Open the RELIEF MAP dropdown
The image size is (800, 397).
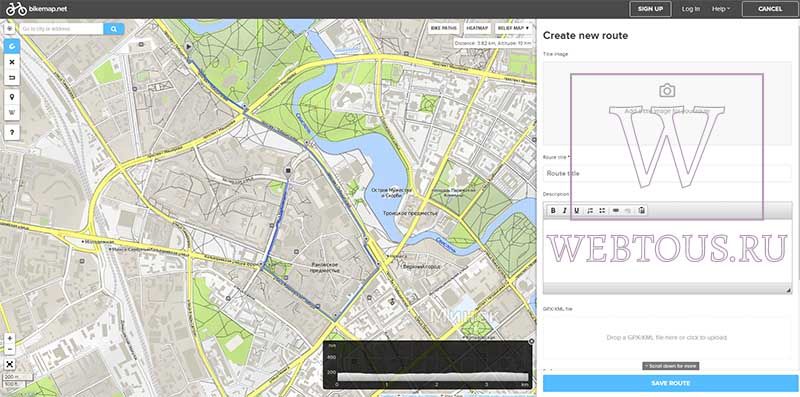[513, 28]
